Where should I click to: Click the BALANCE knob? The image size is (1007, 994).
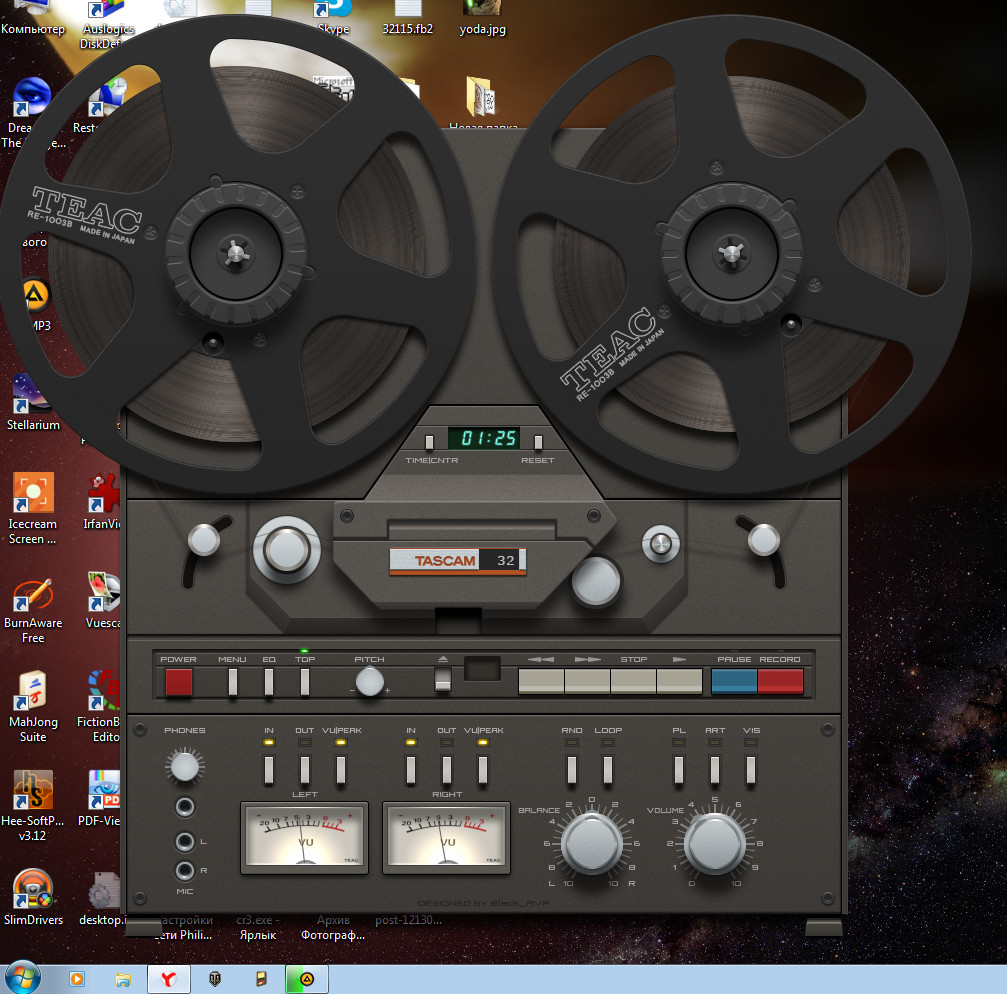[591, 843]
